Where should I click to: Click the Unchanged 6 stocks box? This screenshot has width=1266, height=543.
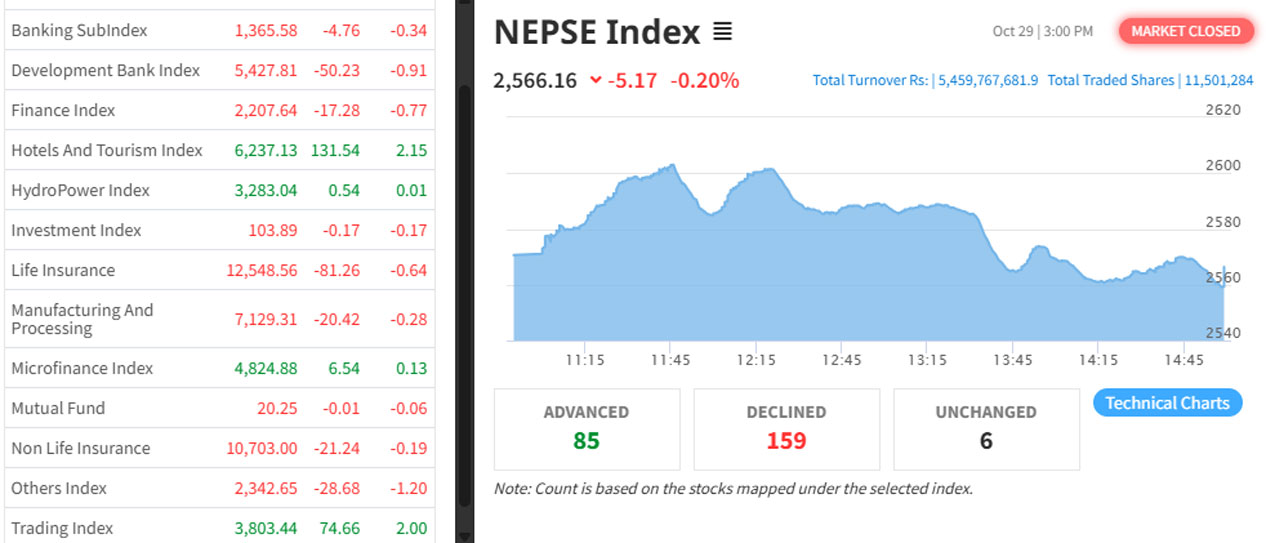986,428
